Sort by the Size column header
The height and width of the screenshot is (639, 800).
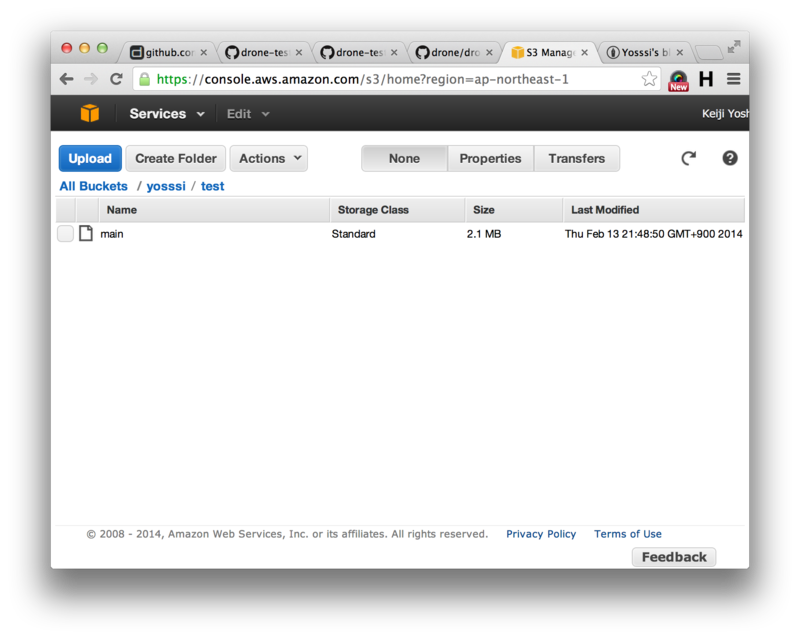point(514,210)
